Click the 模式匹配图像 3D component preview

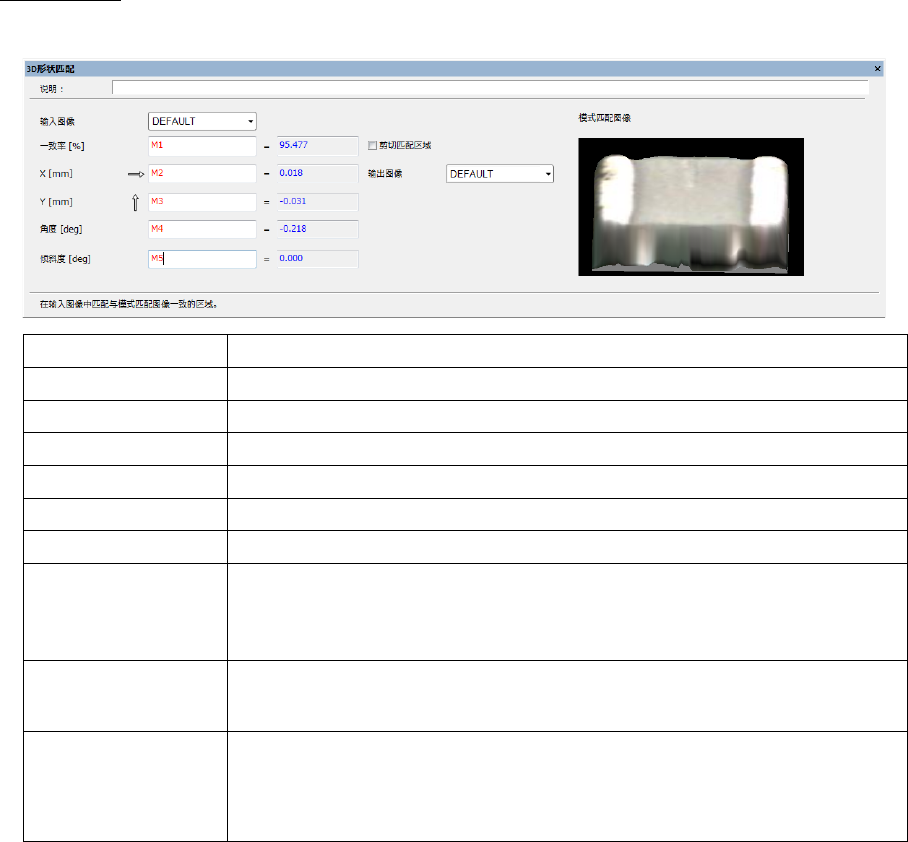pyautogui.click(x=691, y=206)
